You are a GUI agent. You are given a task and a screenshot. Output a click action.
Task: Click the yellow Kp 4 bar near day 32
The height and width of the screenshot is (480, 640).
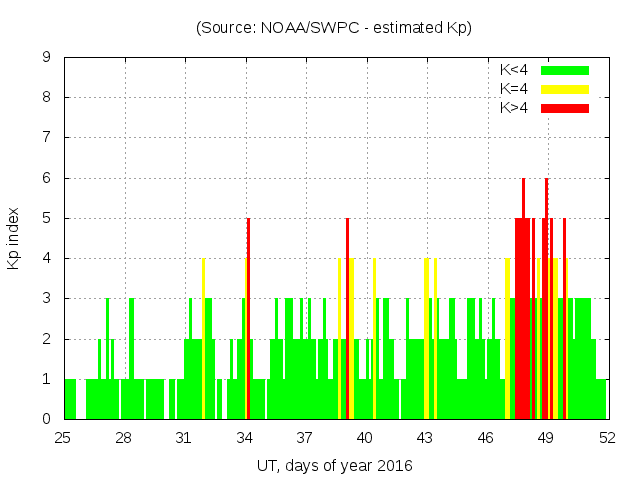(203, 338)
